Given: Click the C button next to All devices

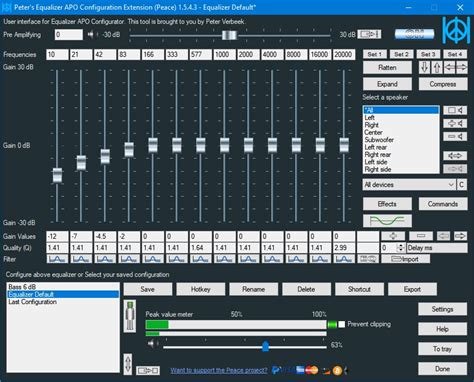Looking at the screenshot, I should coord(461,185).
